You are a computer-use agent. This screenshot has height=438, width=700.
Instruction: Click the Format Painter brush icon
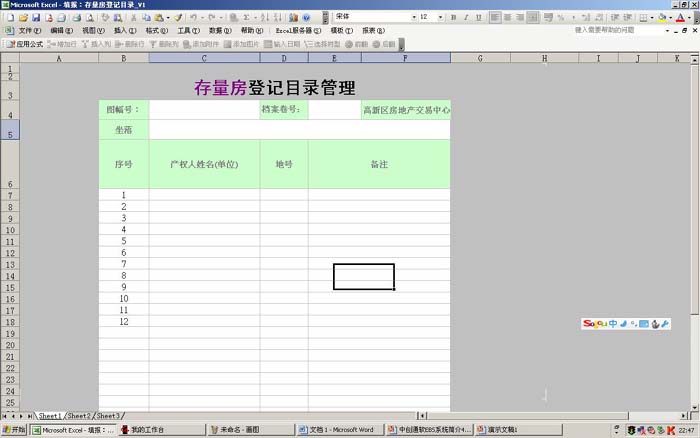pyautogui.click(x=178, y=18)
